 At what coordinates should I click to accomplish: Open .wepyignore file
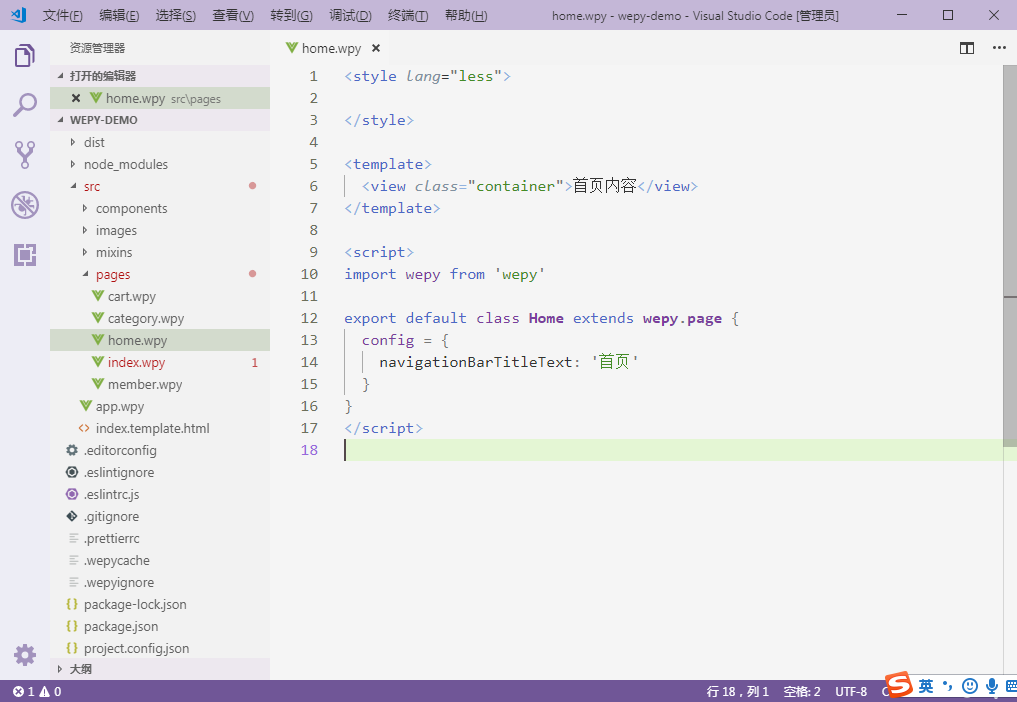[x=160, y=583]
